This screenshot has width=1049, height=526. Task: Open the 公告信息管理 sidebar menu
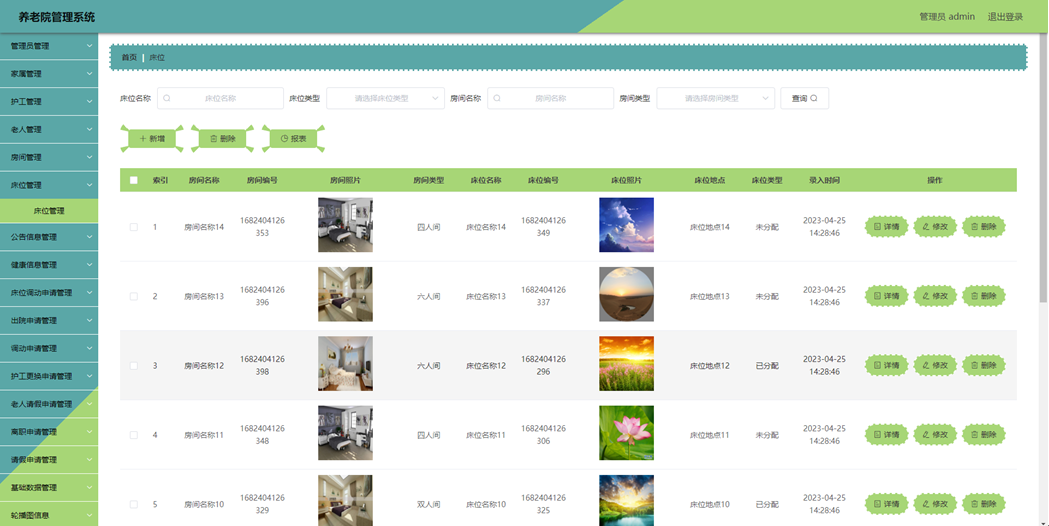pos(49,237)
